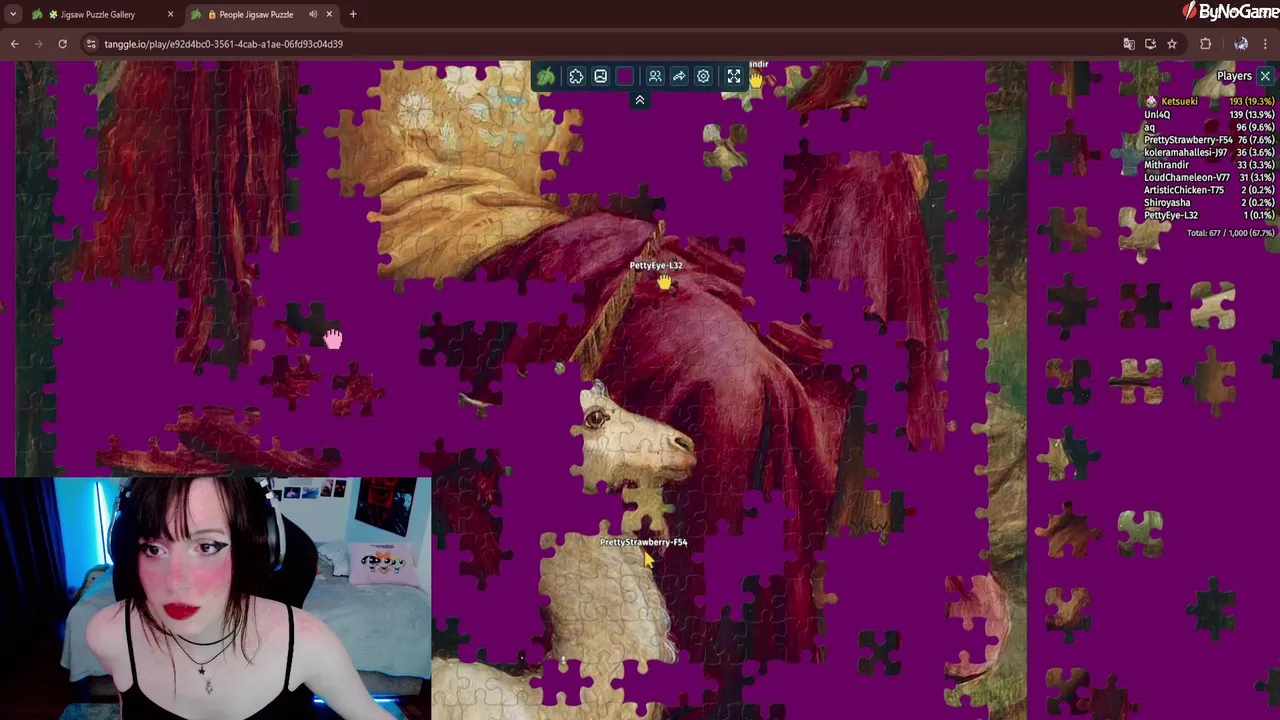Close the People Jigsaw Puzzle tab
Viewport: 1280px width, 720px height.
pos(328,14)
